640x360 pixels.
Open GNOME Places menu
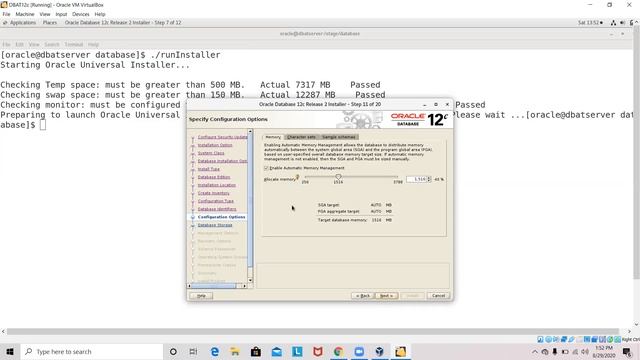click(50, 23)
